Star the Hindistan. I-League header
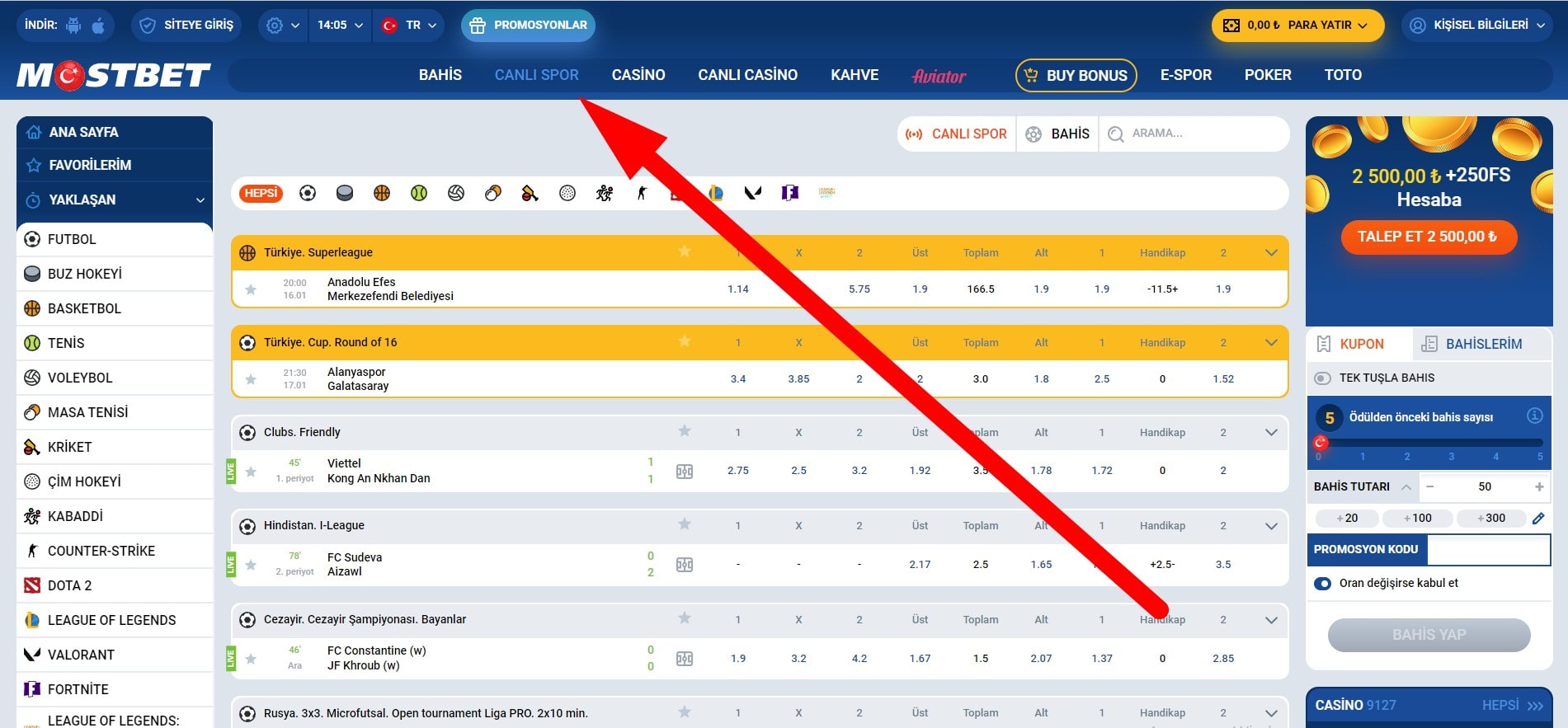Image resolution: width=1568 pixels, height=728 pixels. (x=685, y=524)
